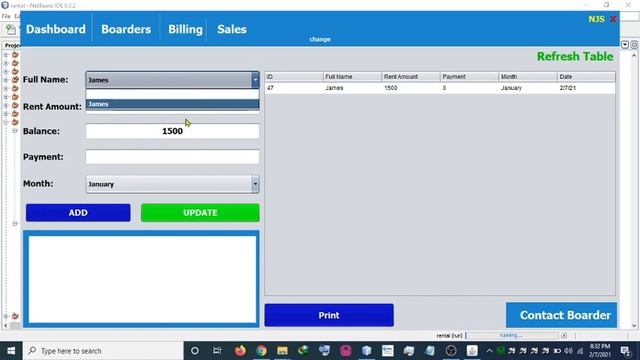Screen dimensions: 640x360
Task: Close the rental app with red X
Action: point(613,19)
